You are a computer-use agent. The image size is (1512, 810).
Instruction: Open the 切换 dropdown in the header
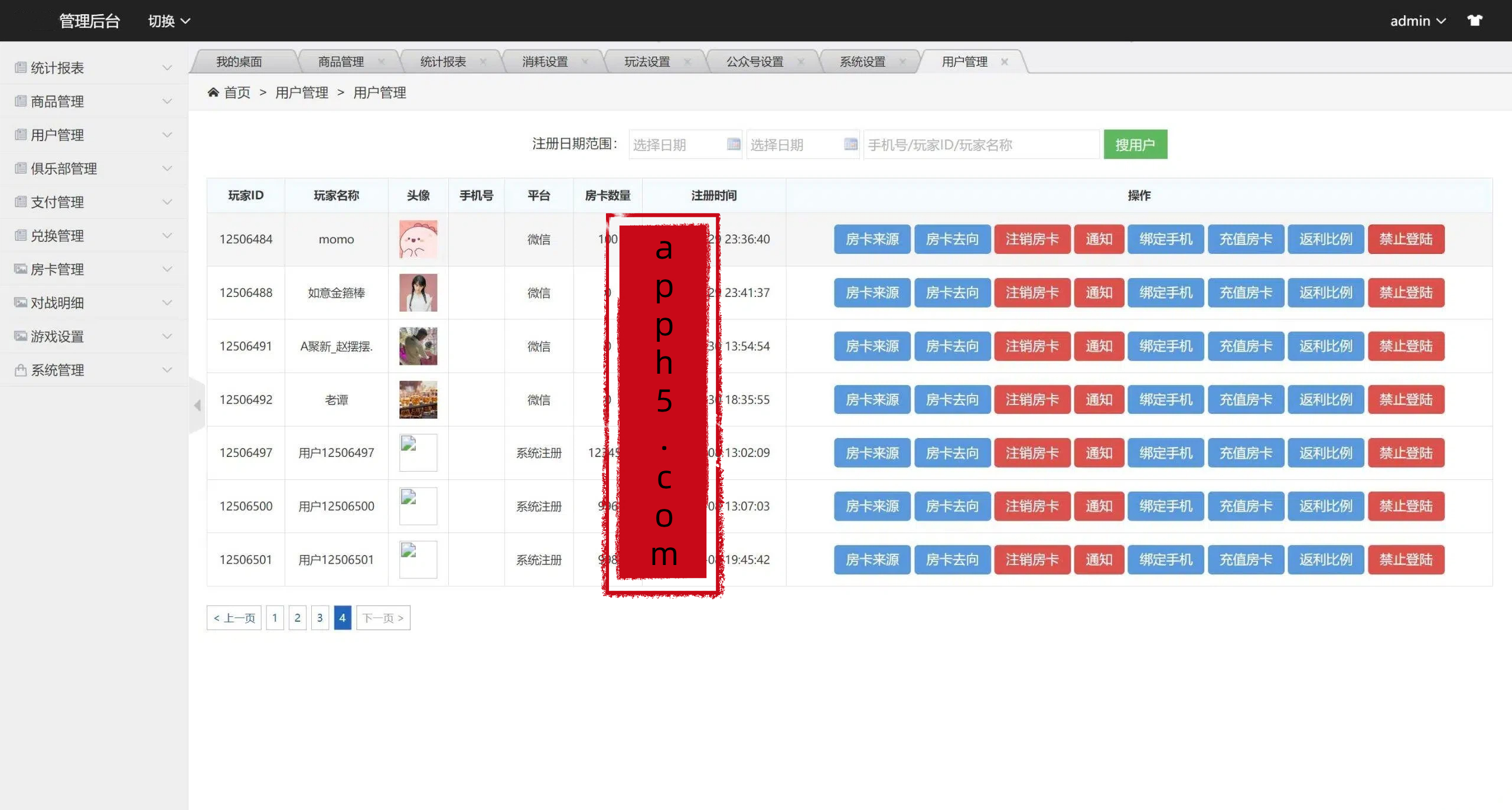168,21
